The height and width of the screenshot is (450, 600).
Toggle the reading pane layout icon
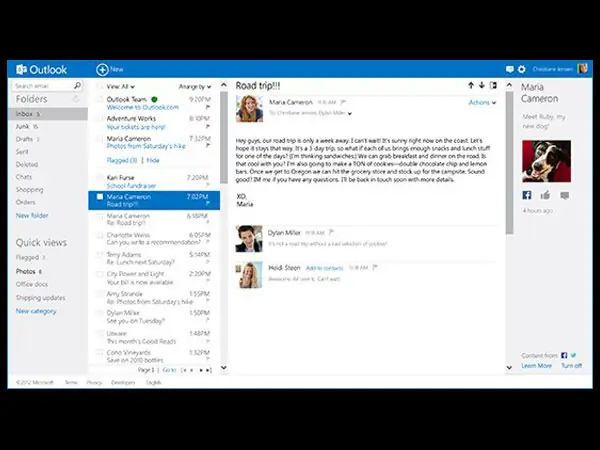(x=493, y=85)
